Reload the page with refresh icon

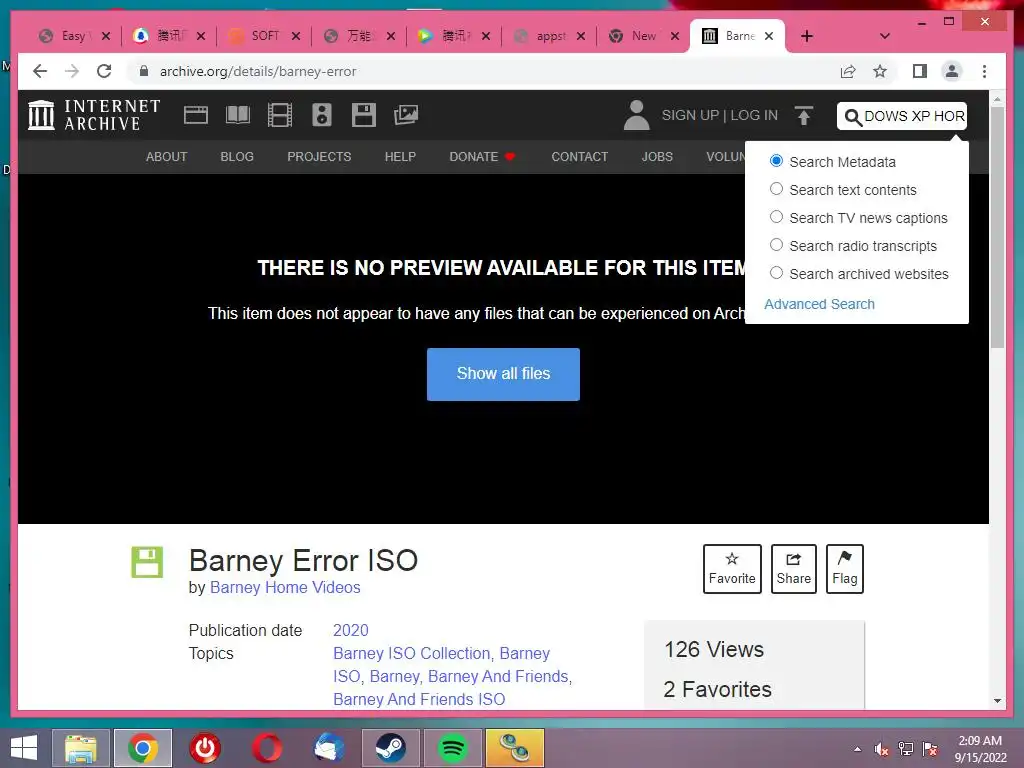pyautogui.click(x=104, y=71)
